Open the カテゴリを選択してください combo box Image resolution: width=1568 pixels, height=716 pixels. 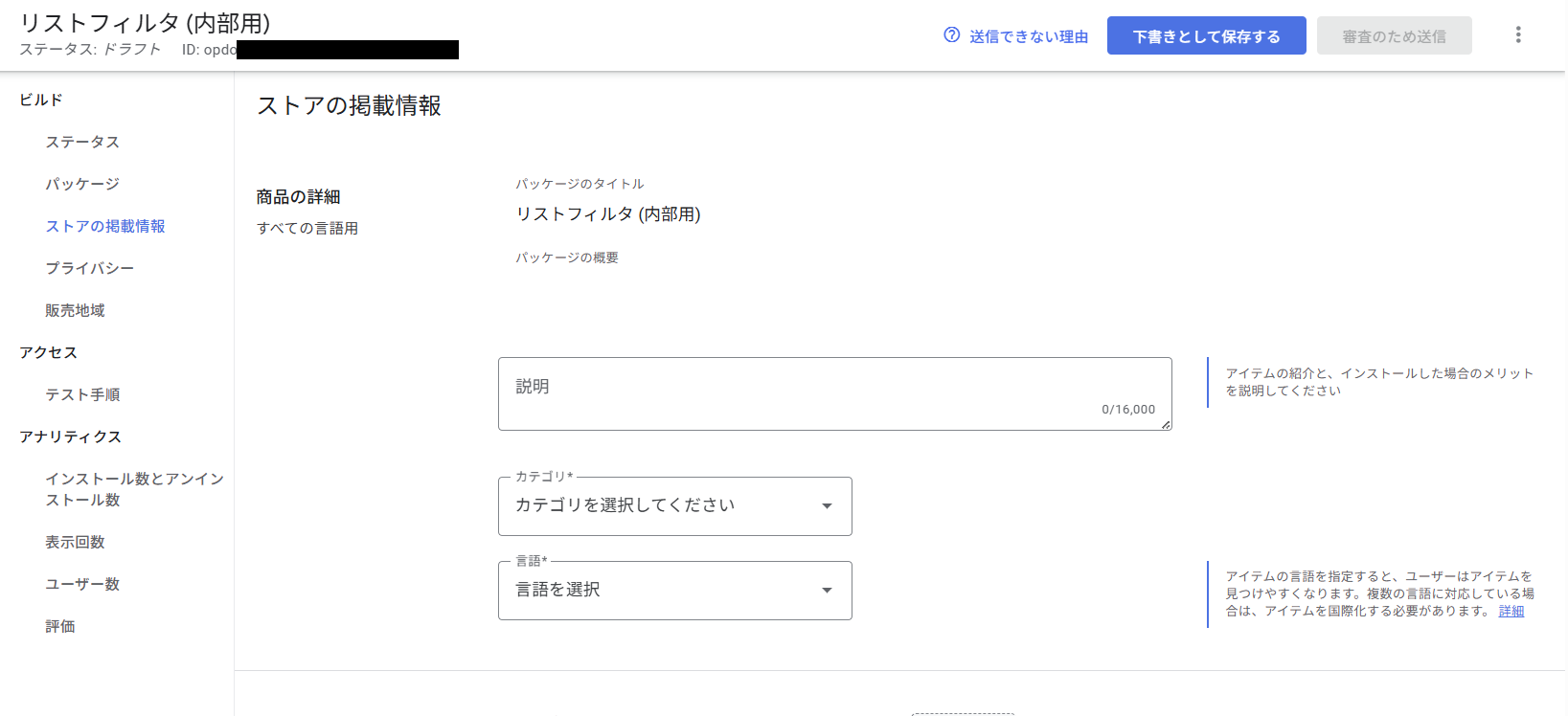coord(661,506)
